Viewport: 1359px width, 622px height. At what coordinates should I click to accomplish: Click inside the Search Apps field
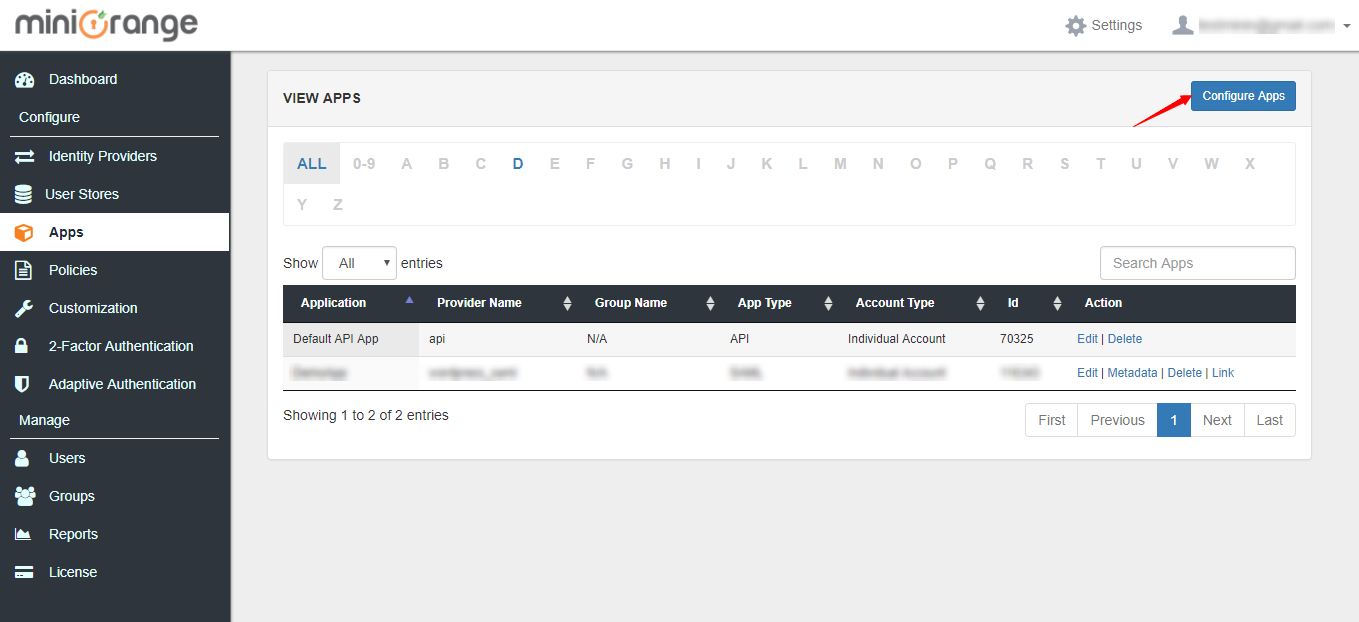[1197, 262]
